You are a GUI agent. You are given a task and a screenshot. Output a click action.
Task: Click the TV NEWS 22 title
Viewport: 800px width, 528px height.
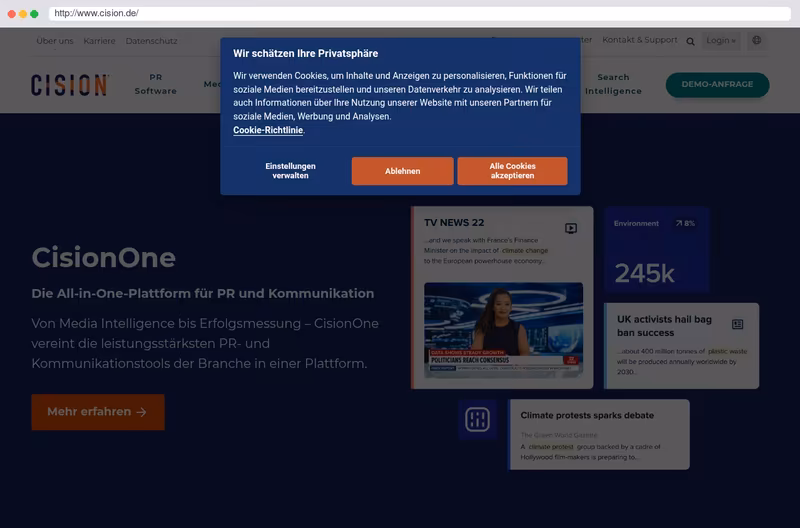point(454,222)
